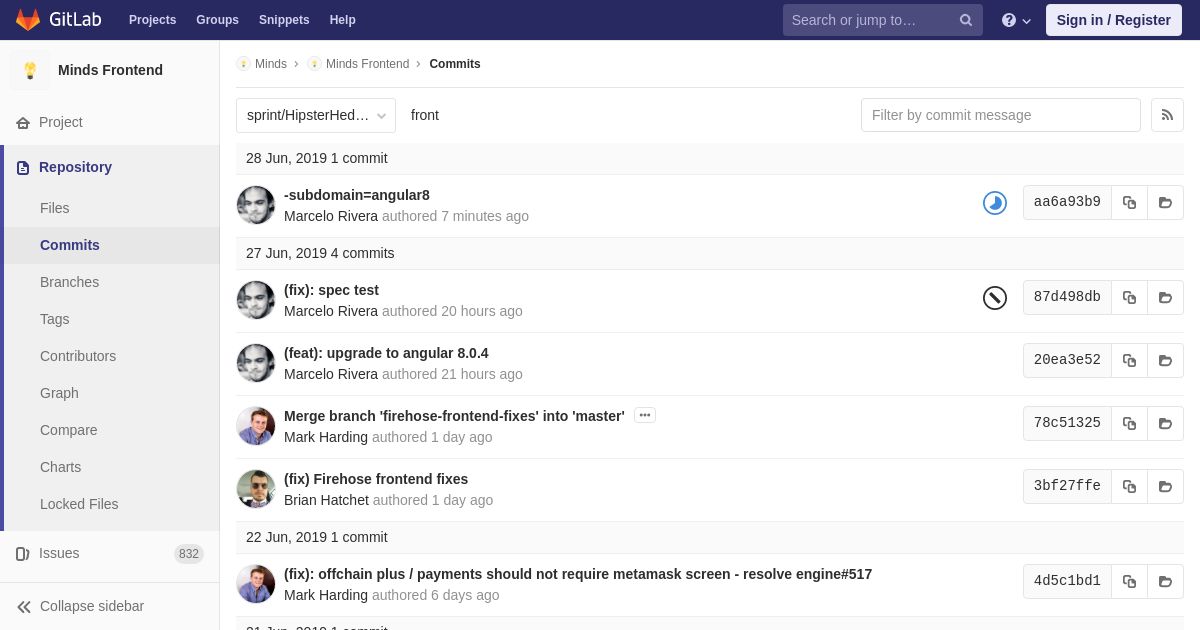1200x630 pixels.
Task: Open Locked Files in the sidebar
Action: [79, 504]
